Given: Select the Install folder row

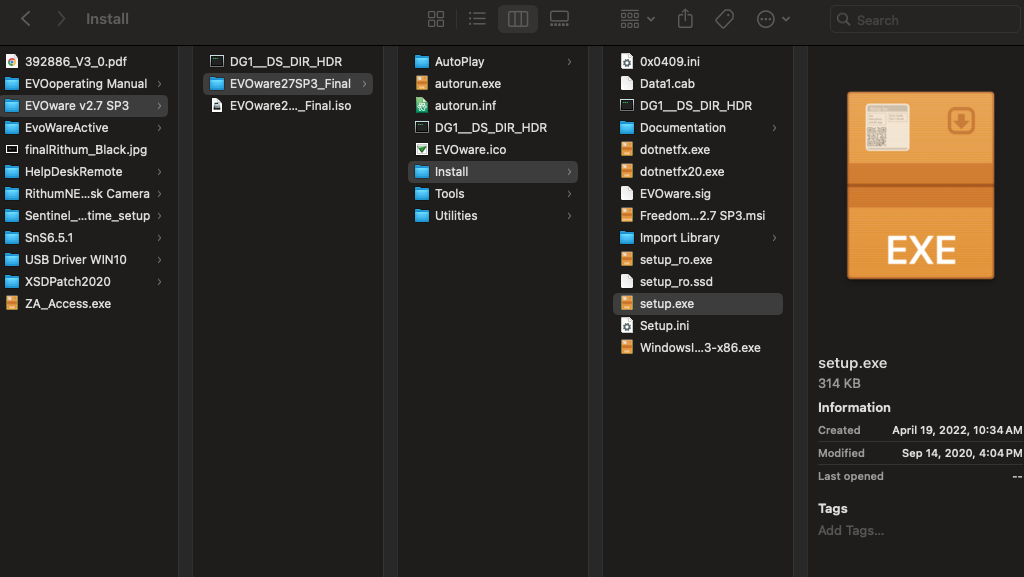Looking at the screenshot, I should [493, 172].
